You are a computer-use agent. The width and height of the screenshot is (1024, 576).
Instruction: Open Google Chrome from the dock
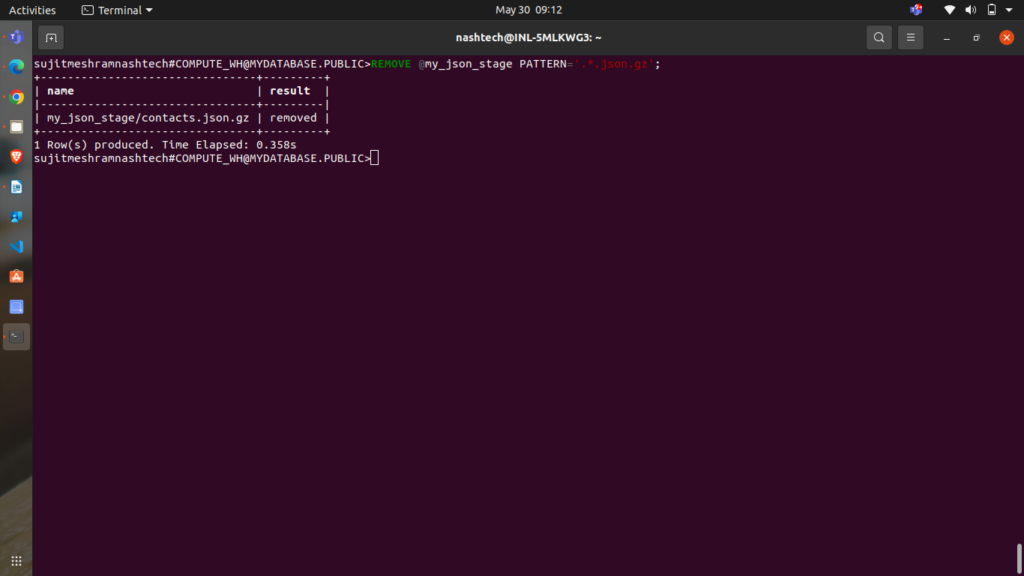[x=16, y=97]
